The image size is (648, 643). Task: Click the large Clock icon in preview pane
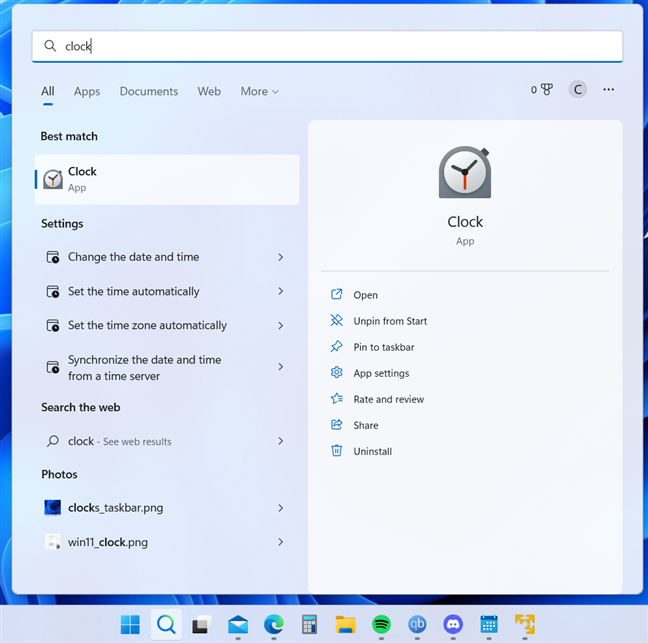point(465,172)
